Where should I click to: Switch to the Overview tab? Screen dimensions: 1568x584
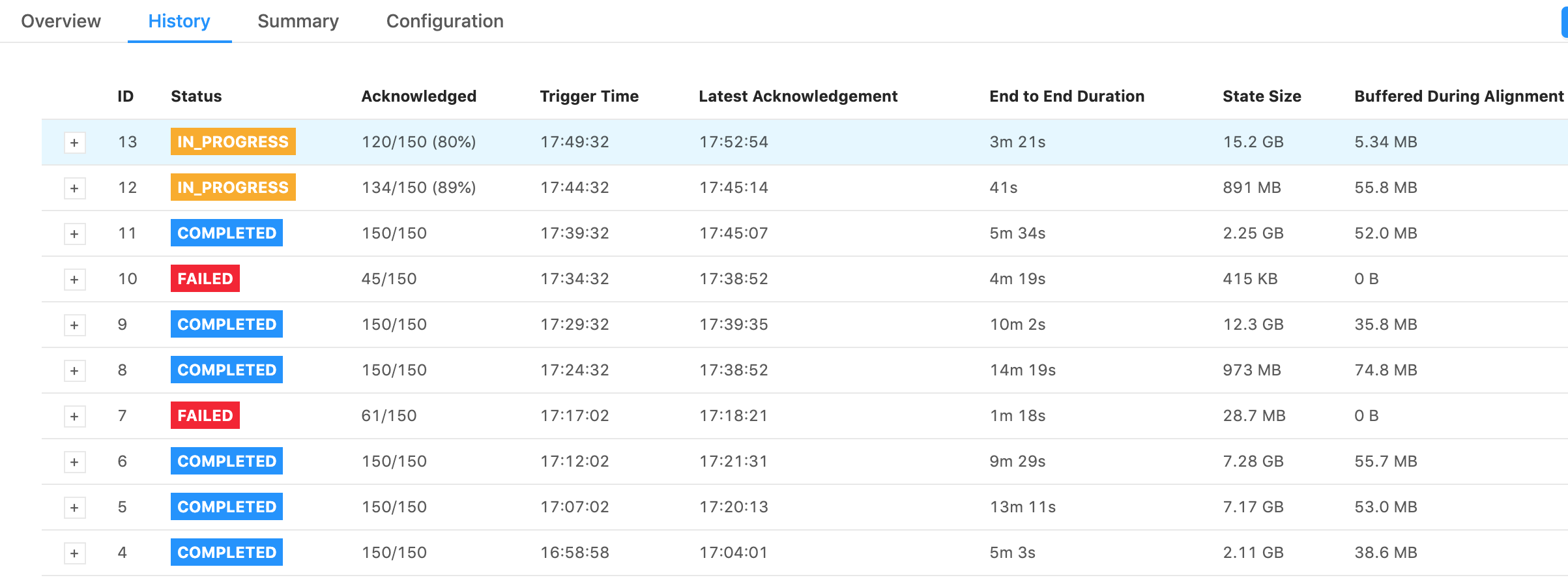pyautogui.click(x=61, y=22)
